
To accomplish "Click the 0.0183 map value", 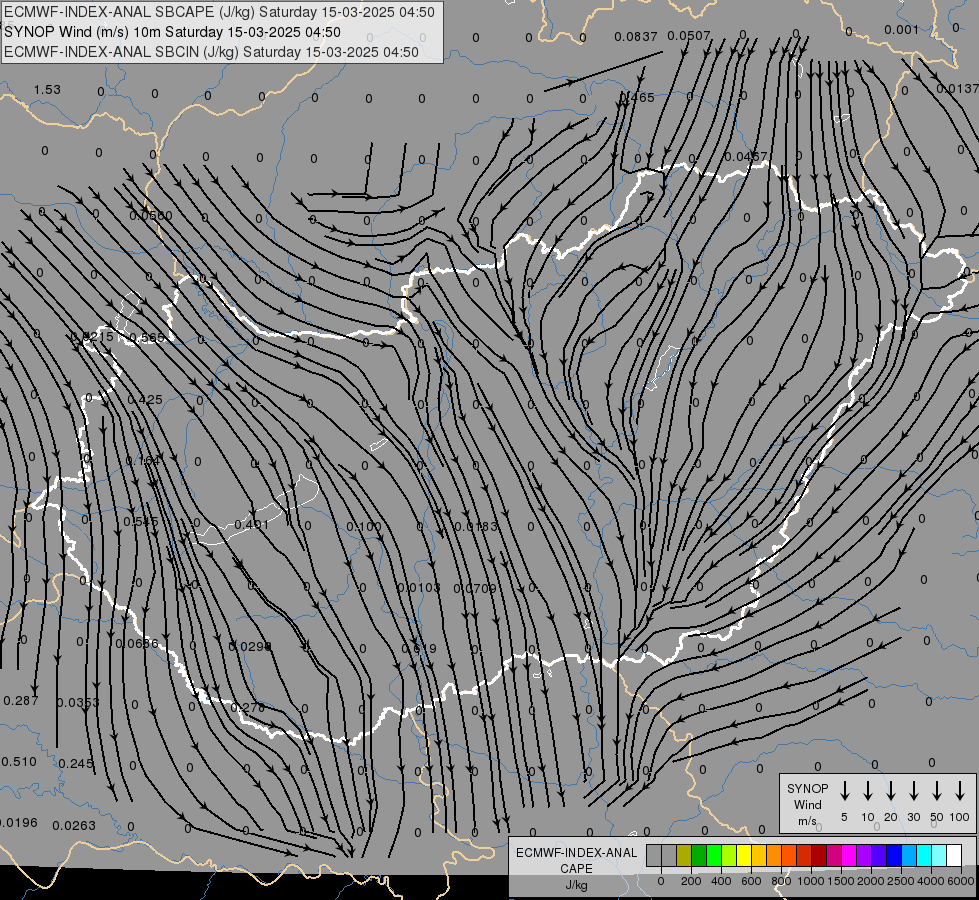I will [x=476, y=527].
